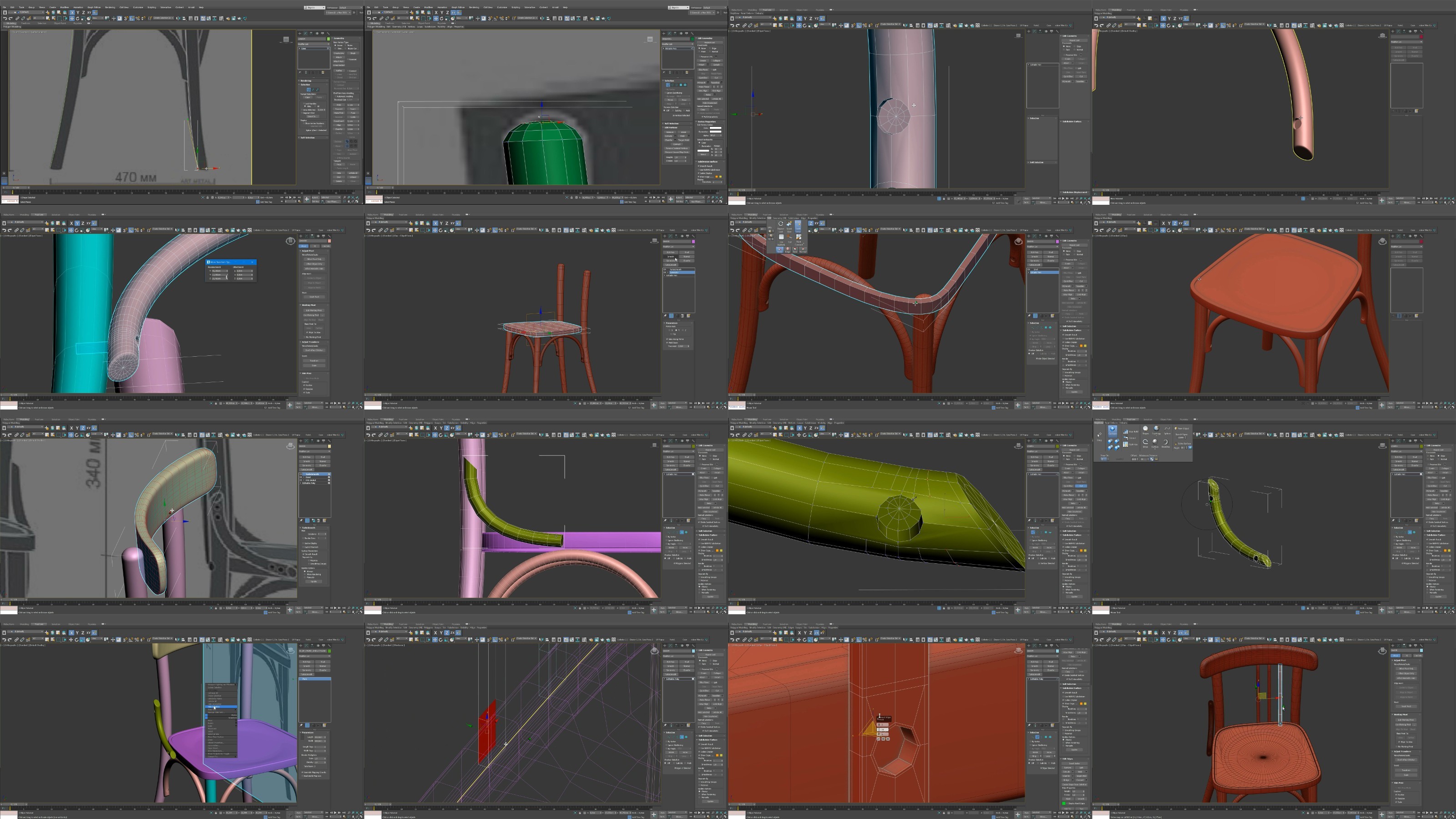Screen dimensions: 1456x819
Task: Click Undo in the 470 мм blueprint window
Action: pyautogui.click(x=5, y=19)
